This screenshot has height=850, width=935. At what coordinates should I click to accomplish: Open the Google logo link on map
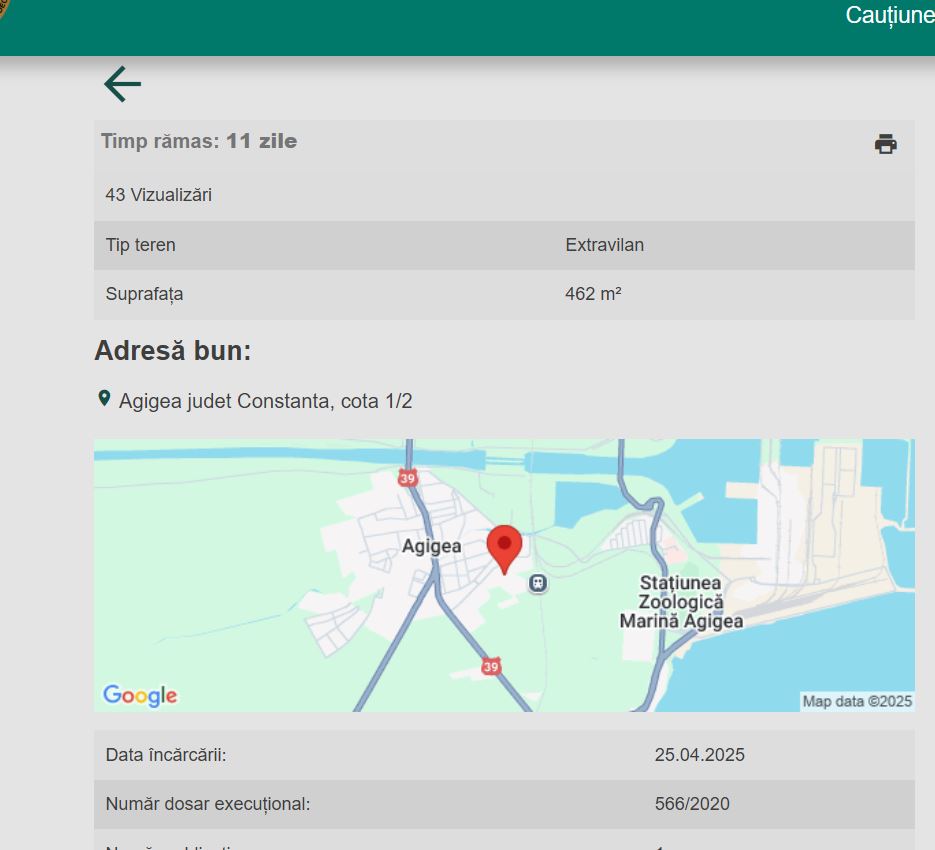coord(140,695)
